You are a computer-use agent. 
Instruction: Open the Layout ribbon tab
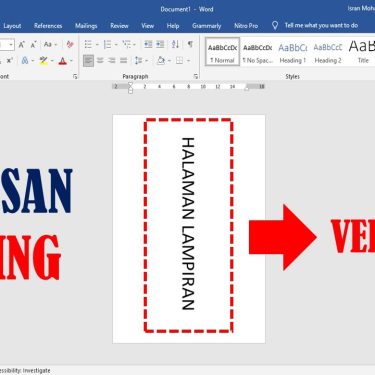pos(12,26)
